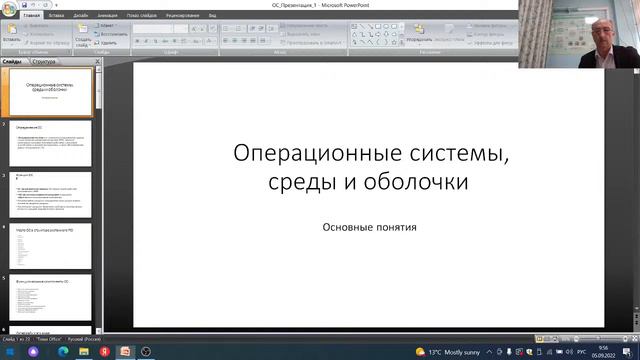The image size is (640, 360).
Task: Switch to the Структура outline tab
Action: coord(44,62)
